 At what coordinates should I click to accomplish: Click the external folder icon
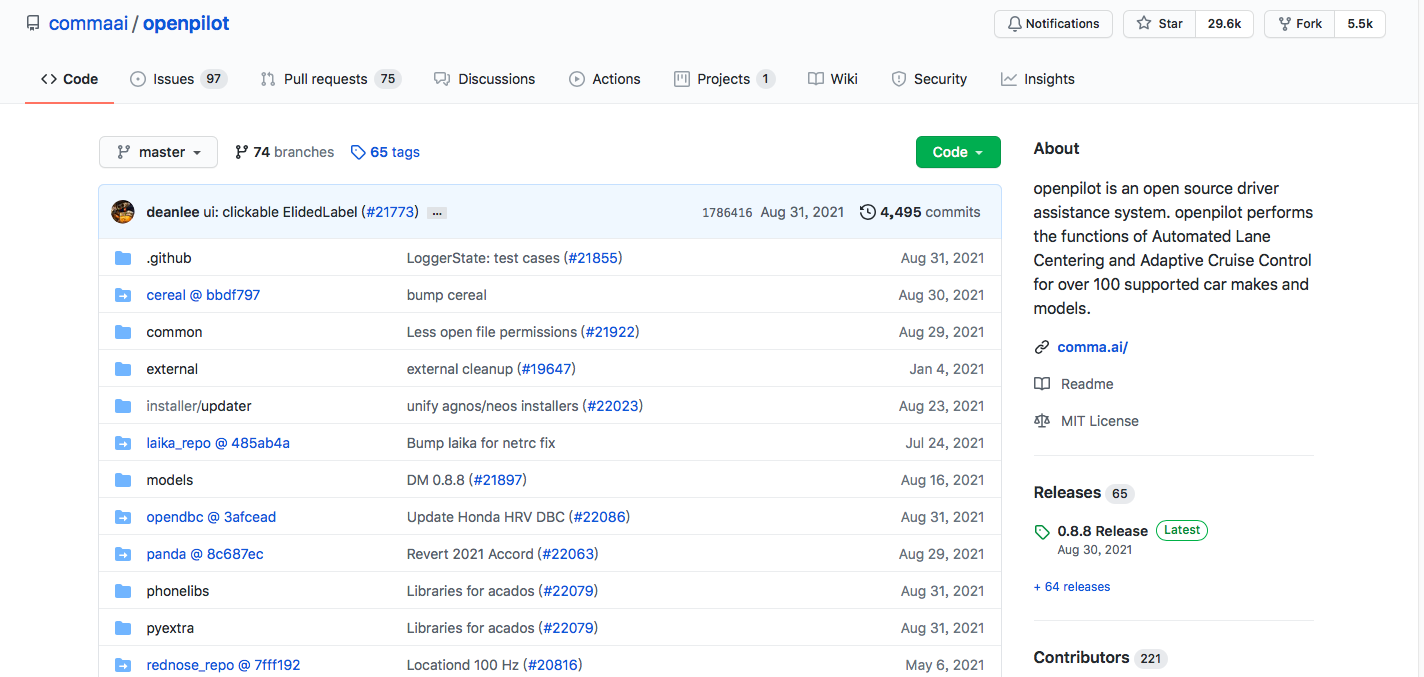pyautogui.click(x=123, y=369)
